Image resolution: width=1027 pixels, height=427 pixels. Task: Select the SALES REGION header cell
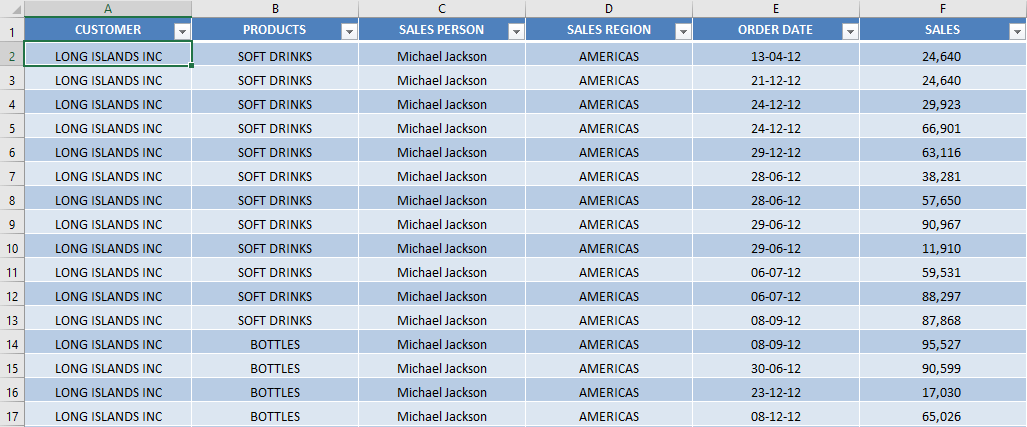click(609, 29)
